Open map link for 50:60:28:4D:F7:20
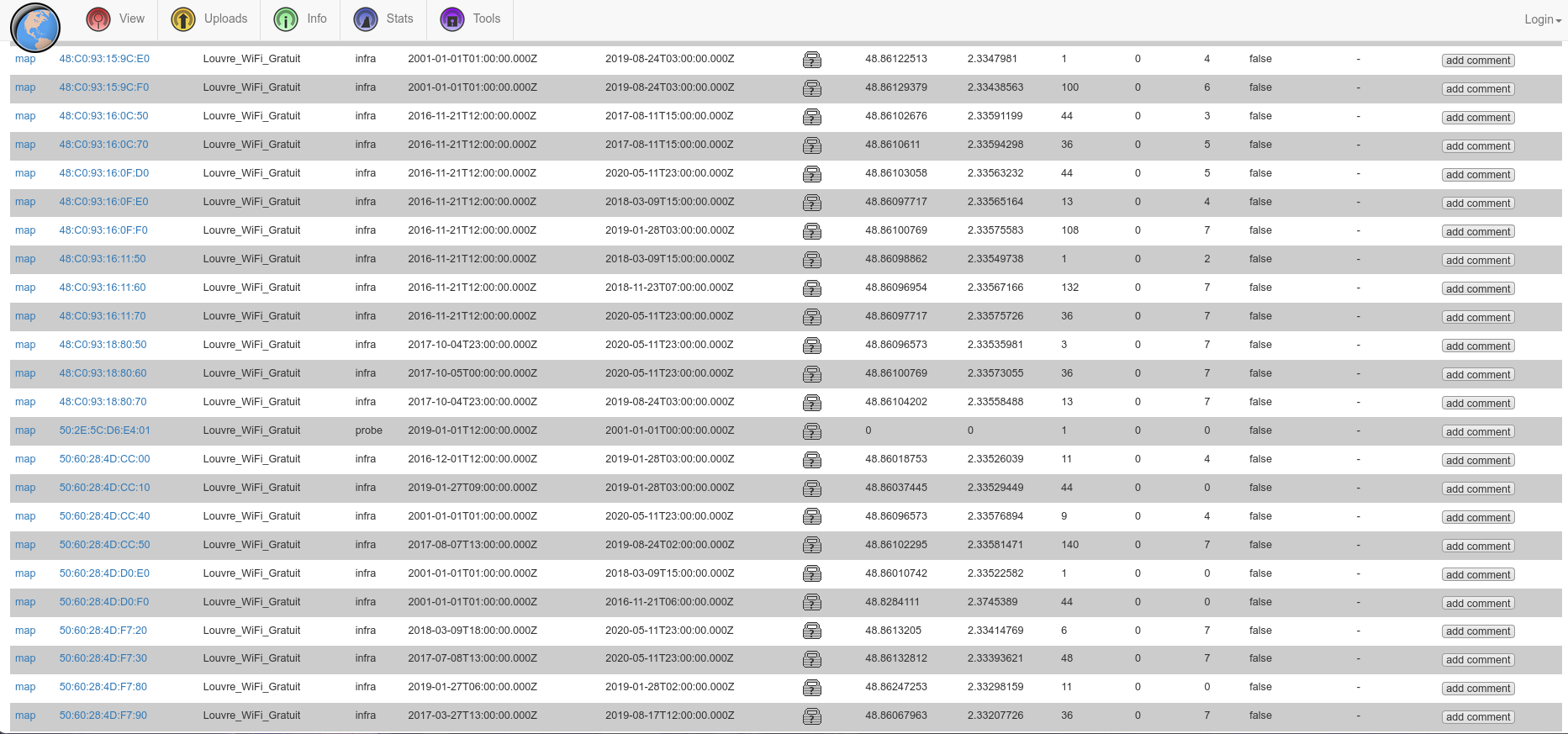This screenshot has height=734, width=1568. pos(25,631)
